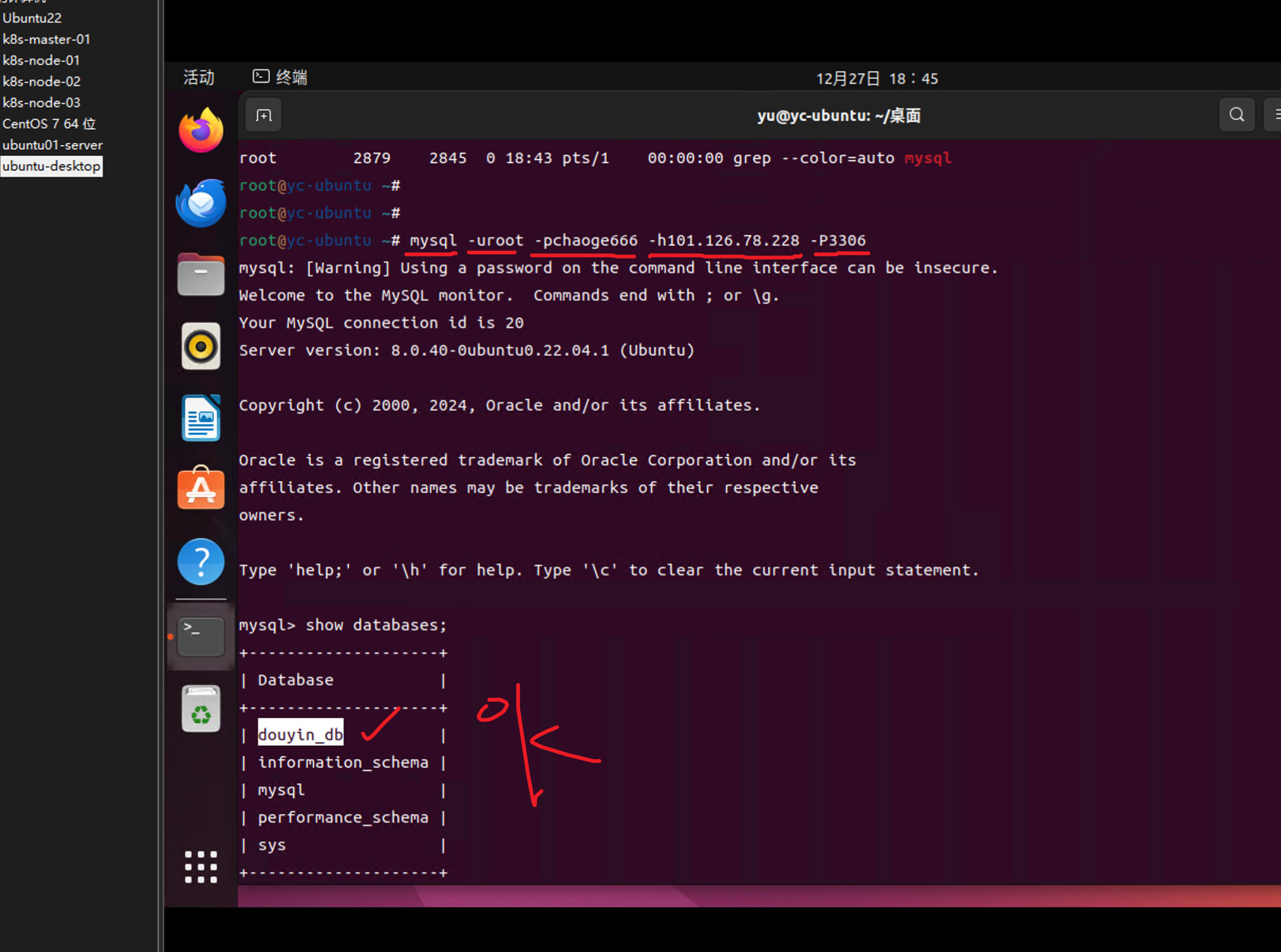The height and width of the screenshot is (952, 1281).
Task: Launch LibreOffice Writer from the dock
Action: click(200, 418)
